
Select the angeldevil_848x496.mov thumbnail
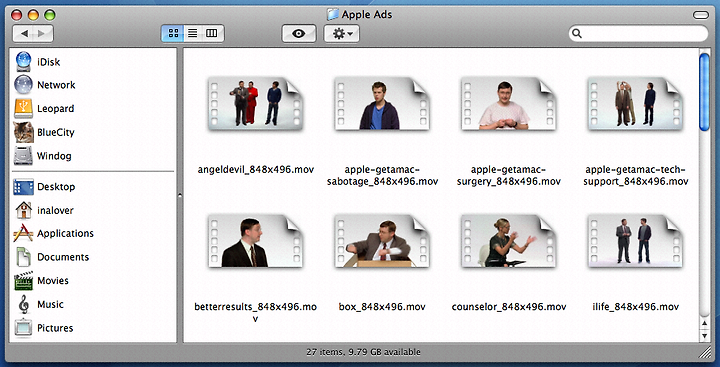click(x=255, y=103)
